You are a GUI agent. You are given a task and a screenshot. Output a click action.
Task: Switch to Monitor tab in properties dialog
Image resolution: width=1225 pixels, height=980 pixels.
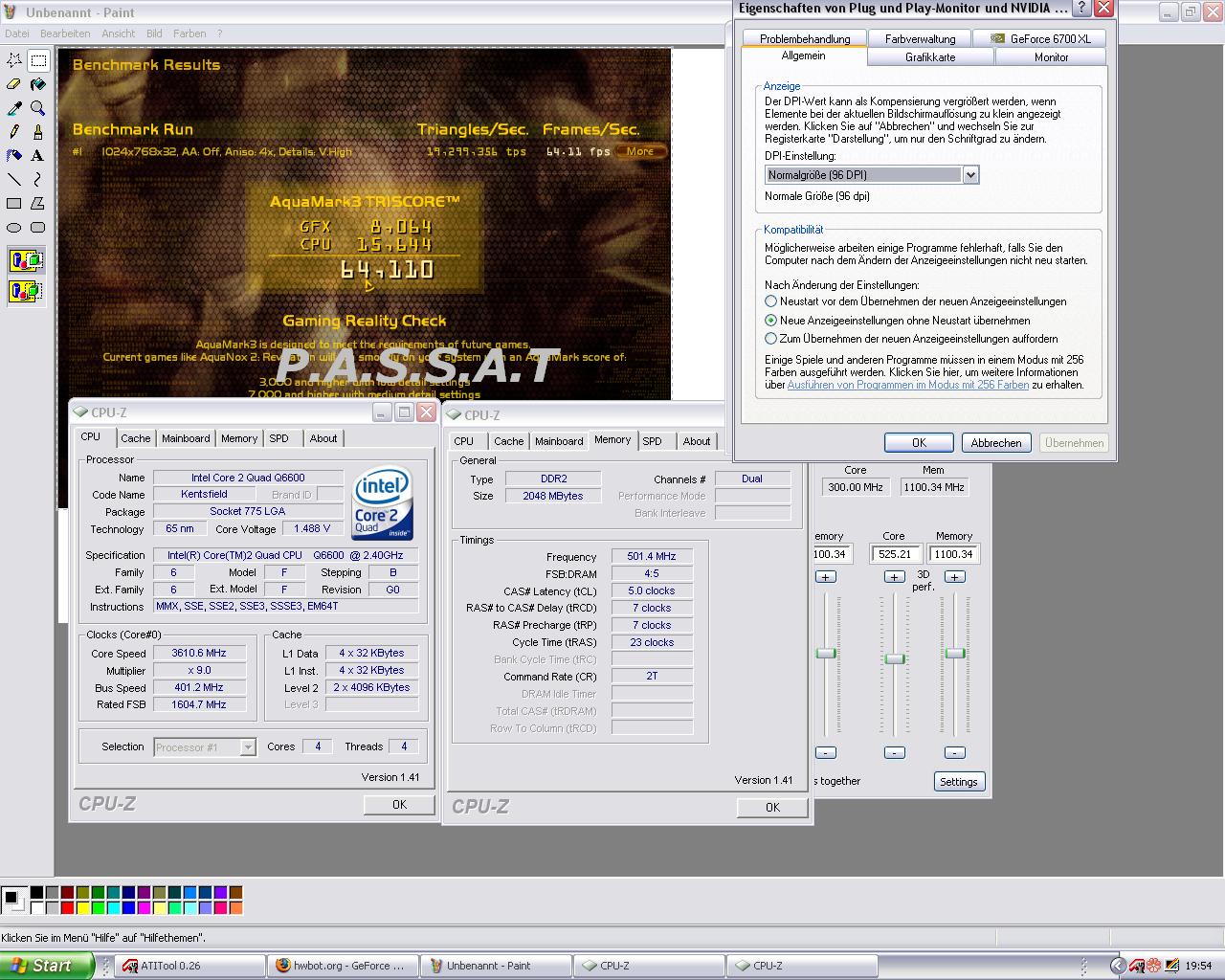tap(1051, 57)
